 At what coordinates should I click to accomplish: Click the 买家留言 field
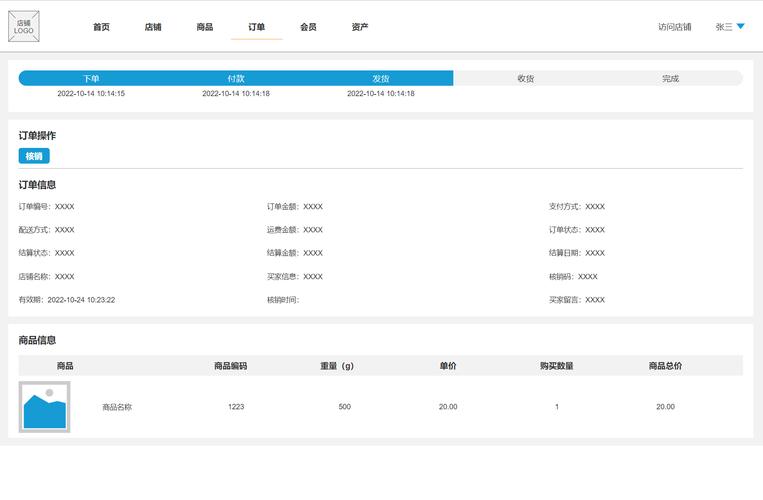[577, 300]
